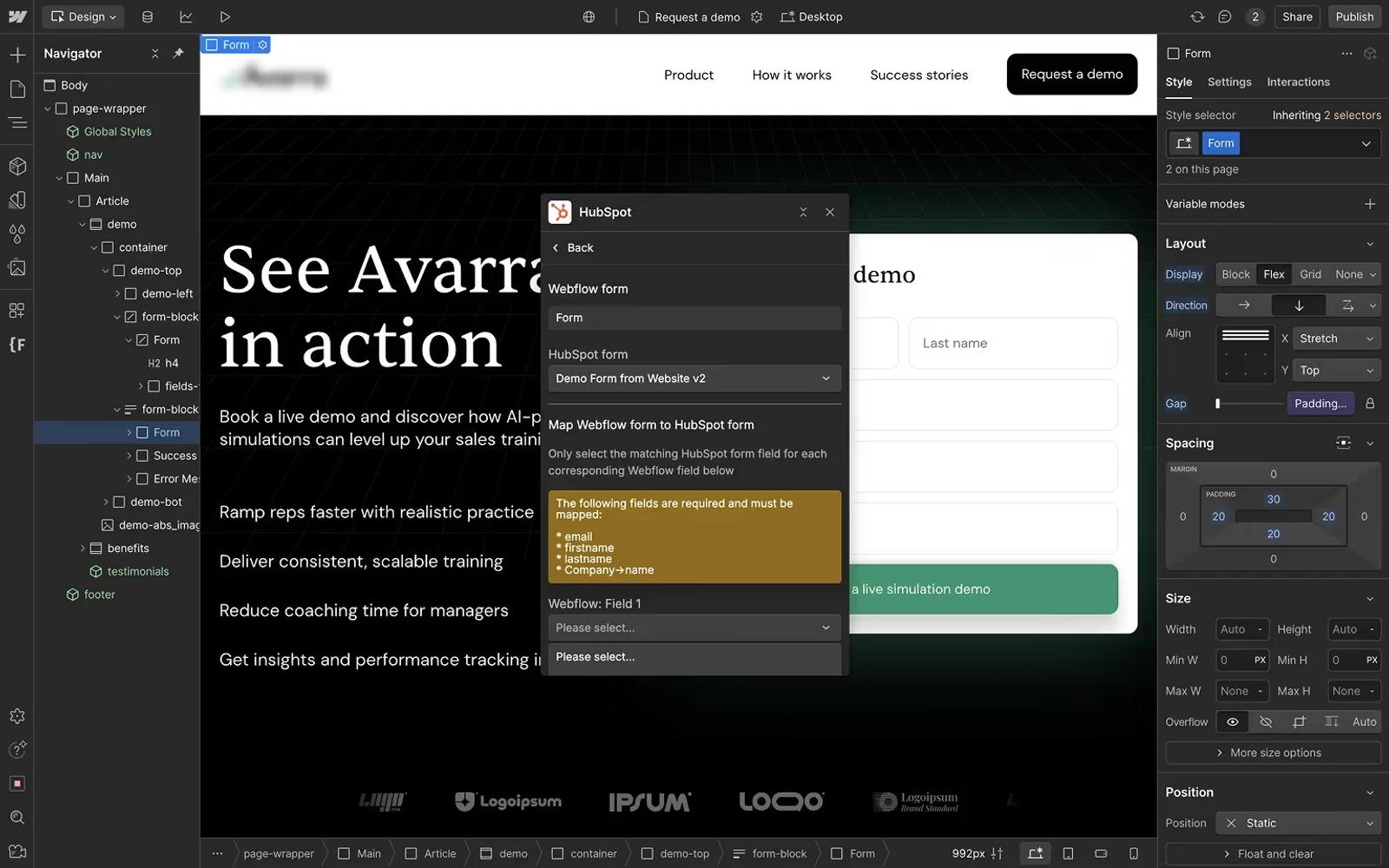
Task: Click the Preview play icon
Action: pos(225,16)
